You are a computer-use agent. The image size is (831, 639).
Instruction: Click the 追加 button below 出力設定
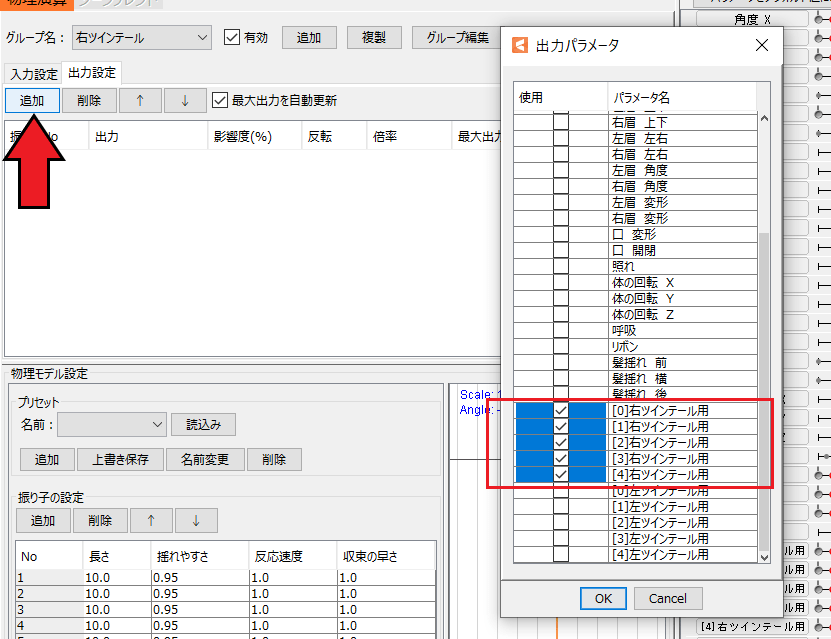click(31, 100)
